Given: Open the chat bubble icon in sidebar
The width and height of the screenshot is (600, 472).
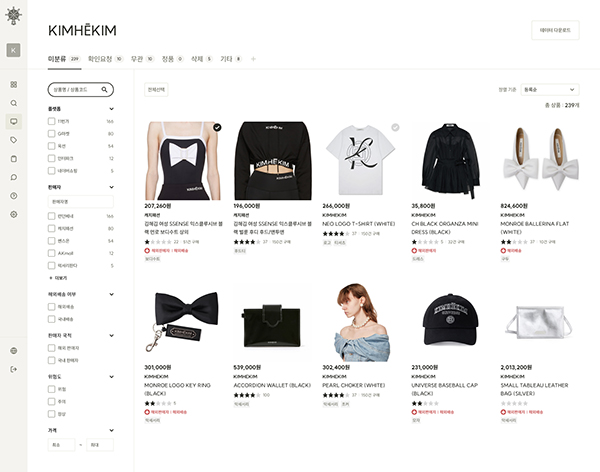Looking at the screenshot, I should 13,177.
